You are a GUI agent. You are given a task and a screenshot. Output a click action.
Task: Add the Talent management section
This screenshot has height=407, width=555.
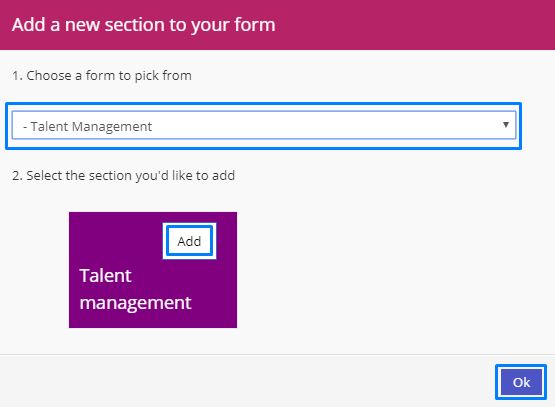189,241
